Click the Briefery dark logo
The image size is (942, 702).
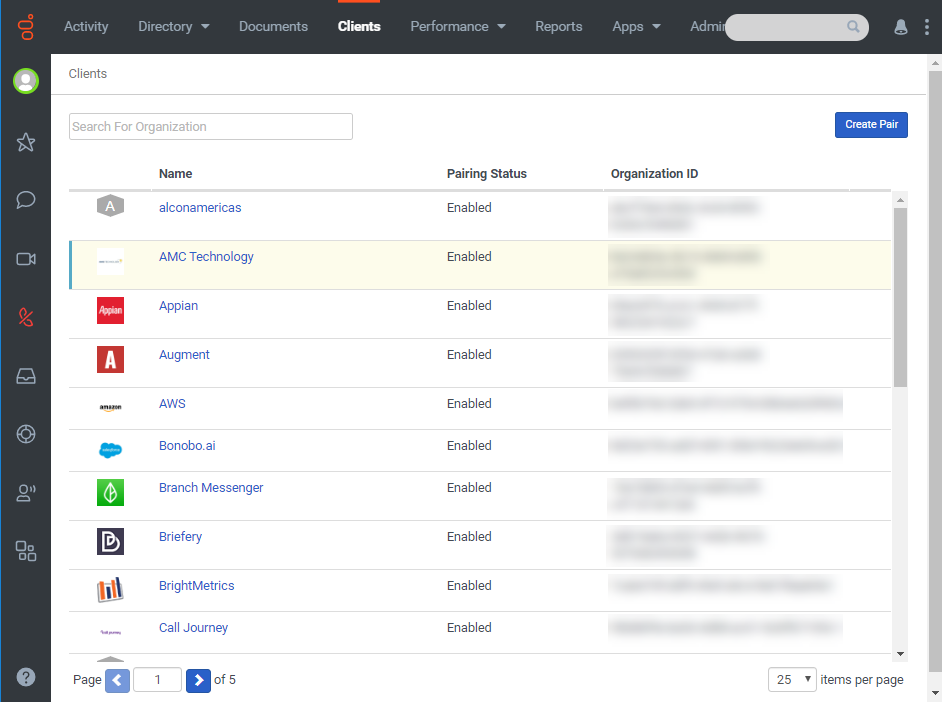click(x=111, y=541)
